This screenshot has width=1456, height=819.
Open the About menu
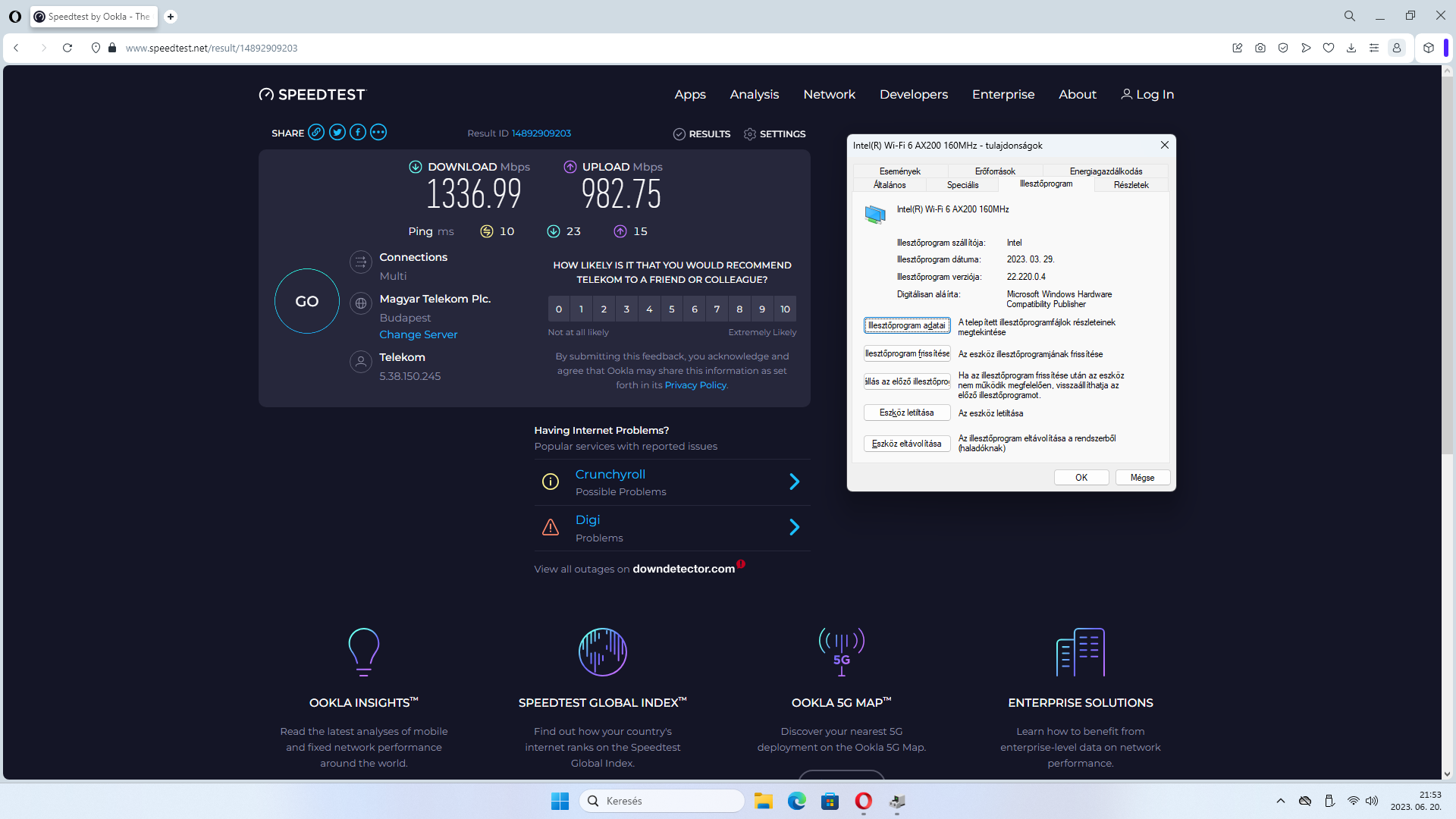pyautogui.click(x=1078, y=95)
